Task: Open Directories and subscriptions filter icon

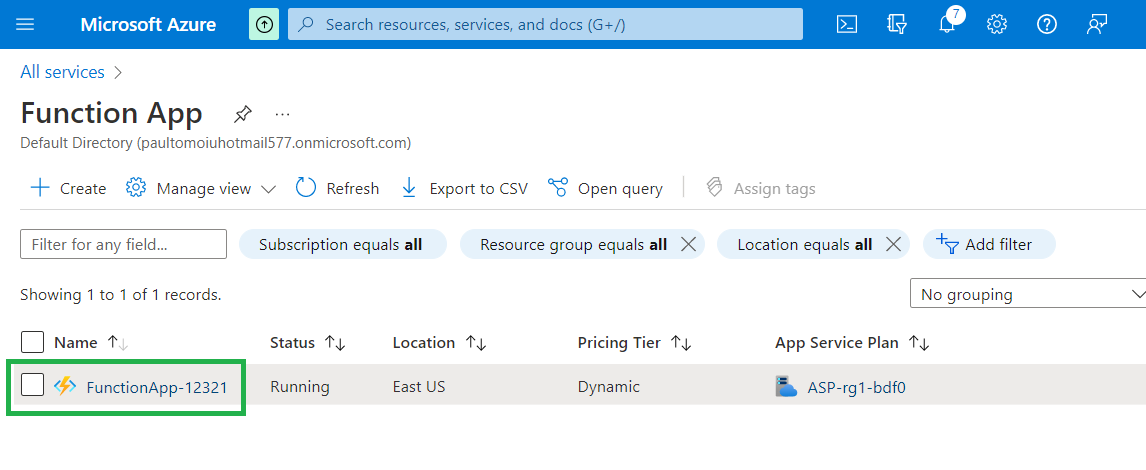Action: [897, 24]
